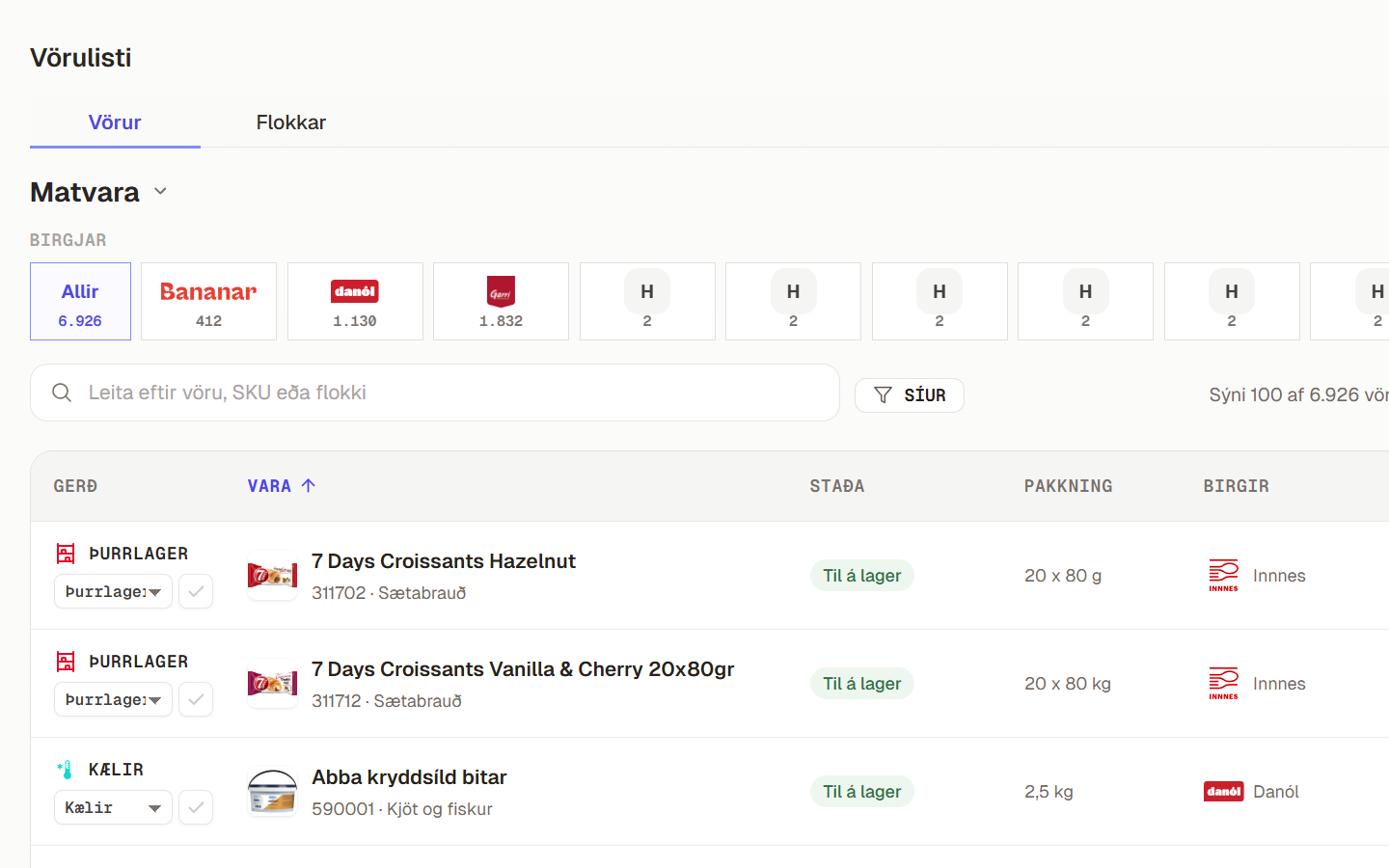Filter by Danól supplier logo card
The height and width of the screenshot is (868, 1389).
point(355,302)
